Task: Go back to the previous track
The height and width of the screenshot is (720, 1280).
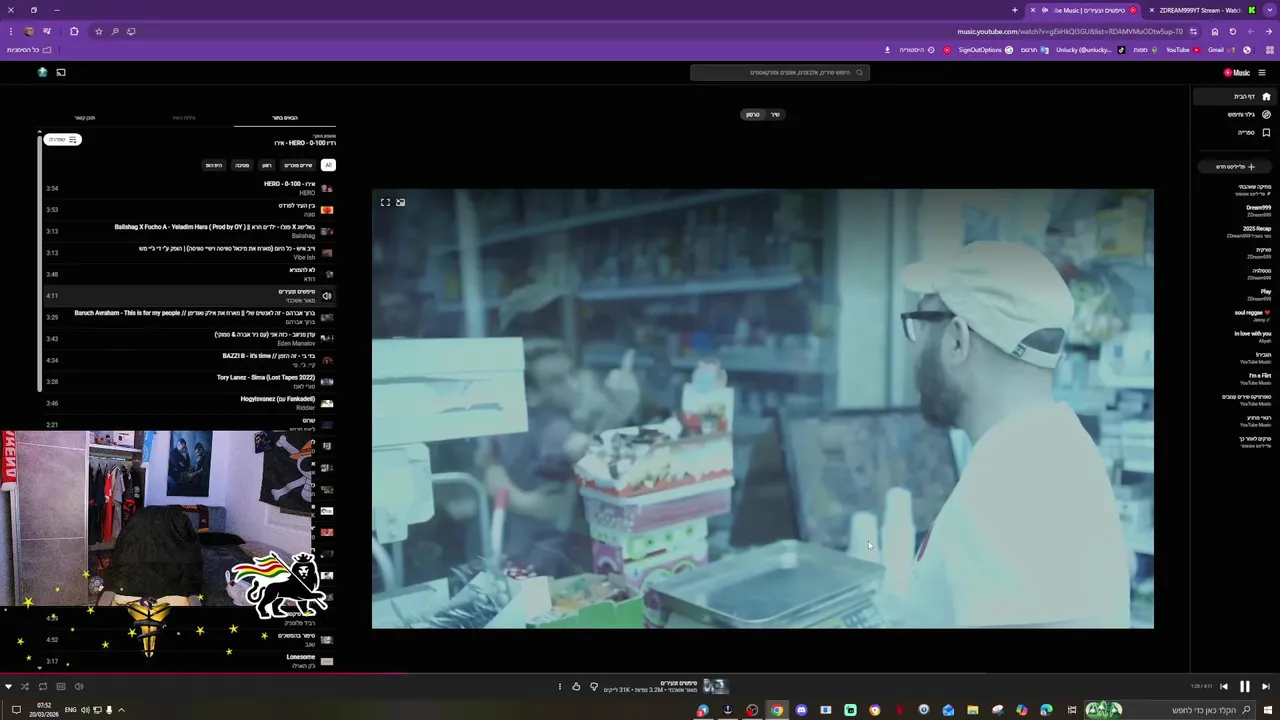Action: click(1224, 686)
